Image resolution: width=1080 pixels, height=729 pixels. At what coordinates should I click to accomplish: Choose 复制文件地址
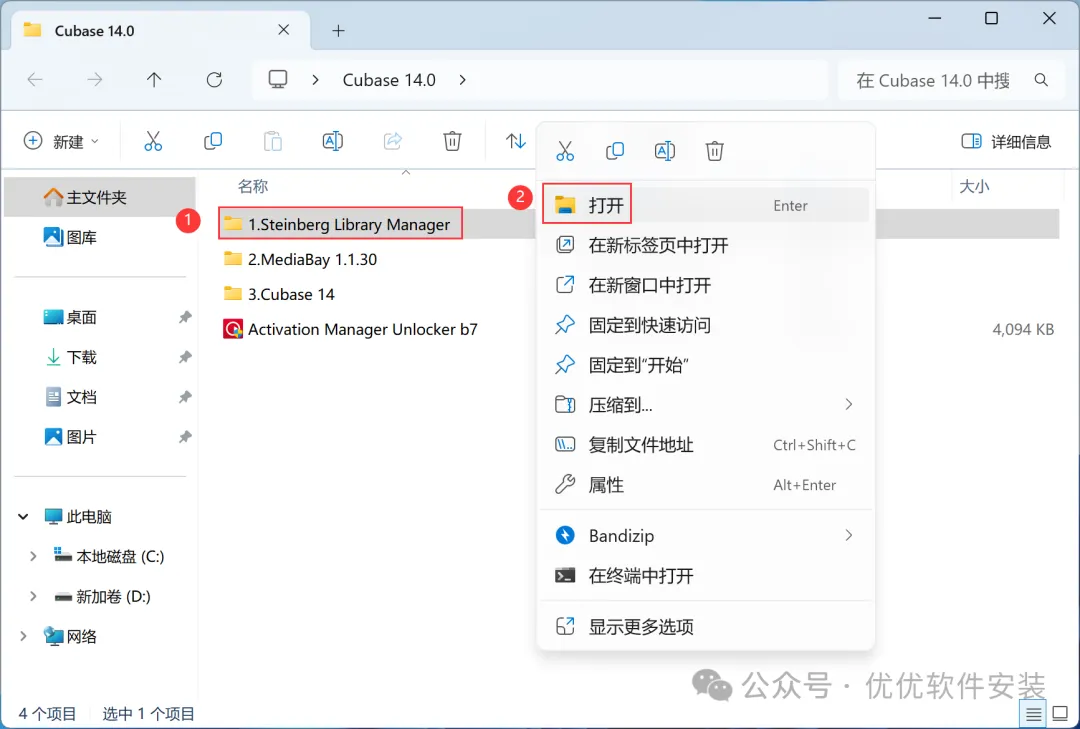[705, 445]
